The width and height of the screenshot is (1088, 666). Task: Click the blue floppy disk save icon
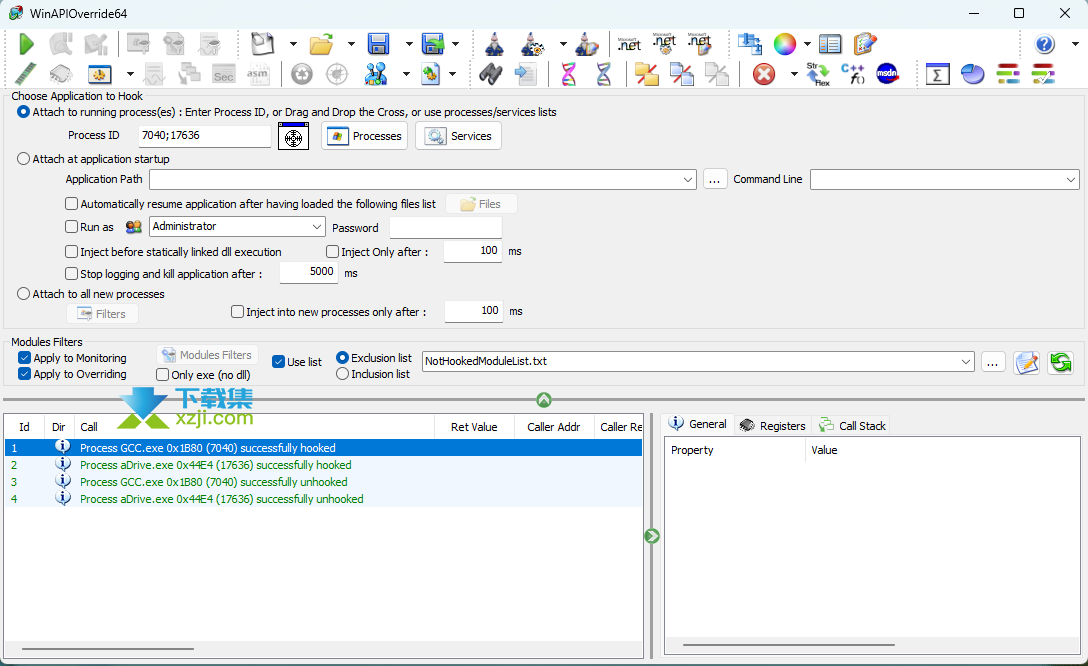[378, 44]
